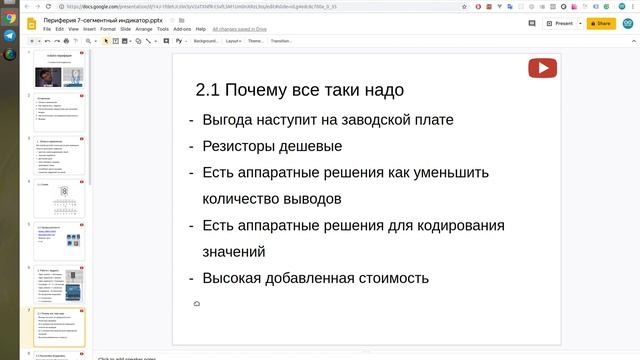
Task: Select the highlighted slide 7 thumbnail
Action: pos(59,327)
